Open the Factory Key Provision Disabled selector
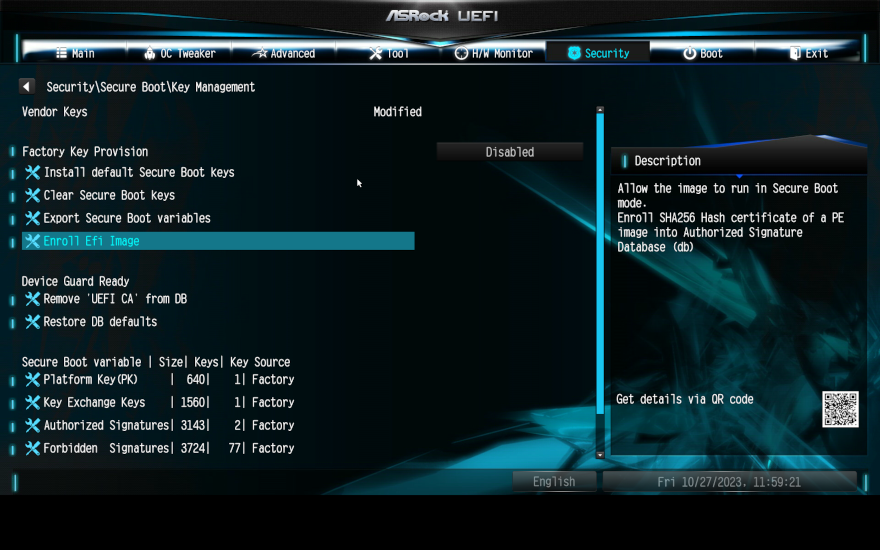 509,152
